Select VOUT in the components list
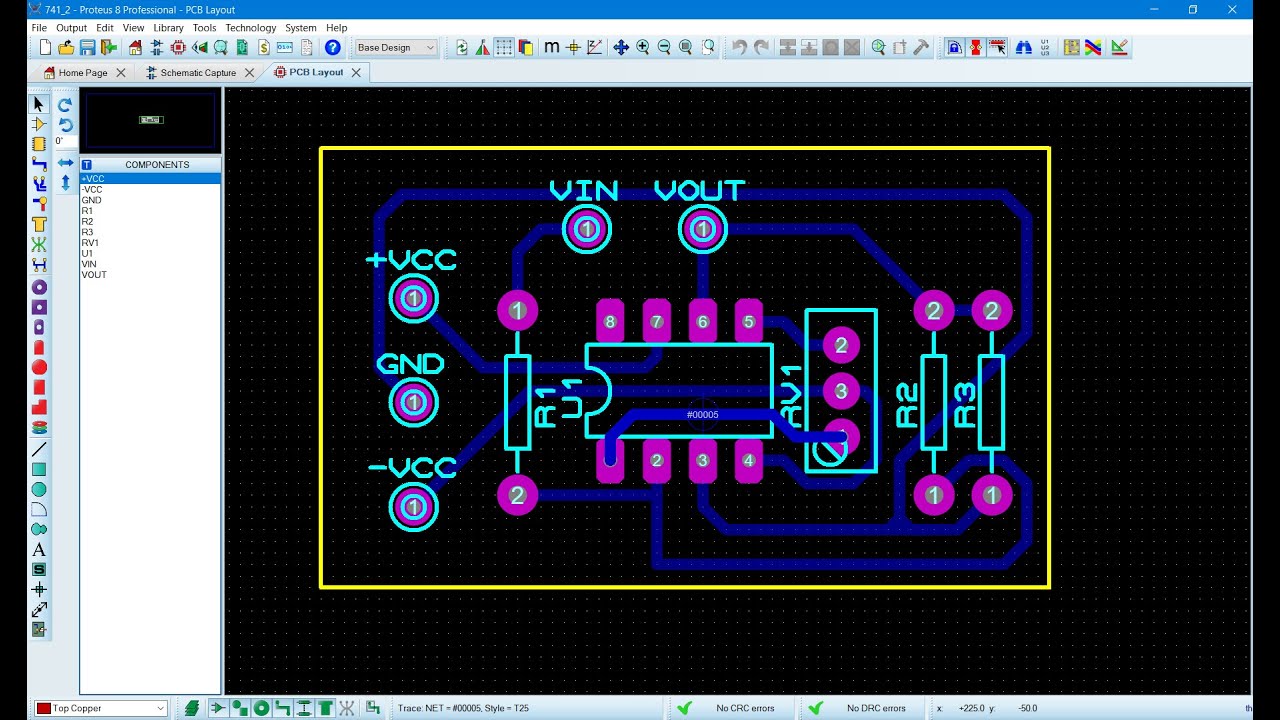The height and width of the screenshot is (720, 1280). tap(150, 275)
